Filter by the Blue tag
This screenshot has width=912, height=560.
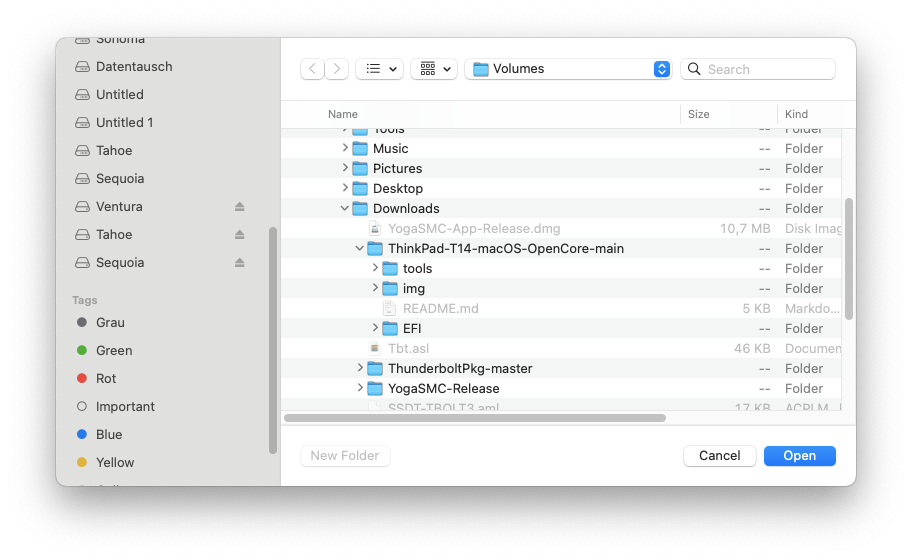(109, 434)
